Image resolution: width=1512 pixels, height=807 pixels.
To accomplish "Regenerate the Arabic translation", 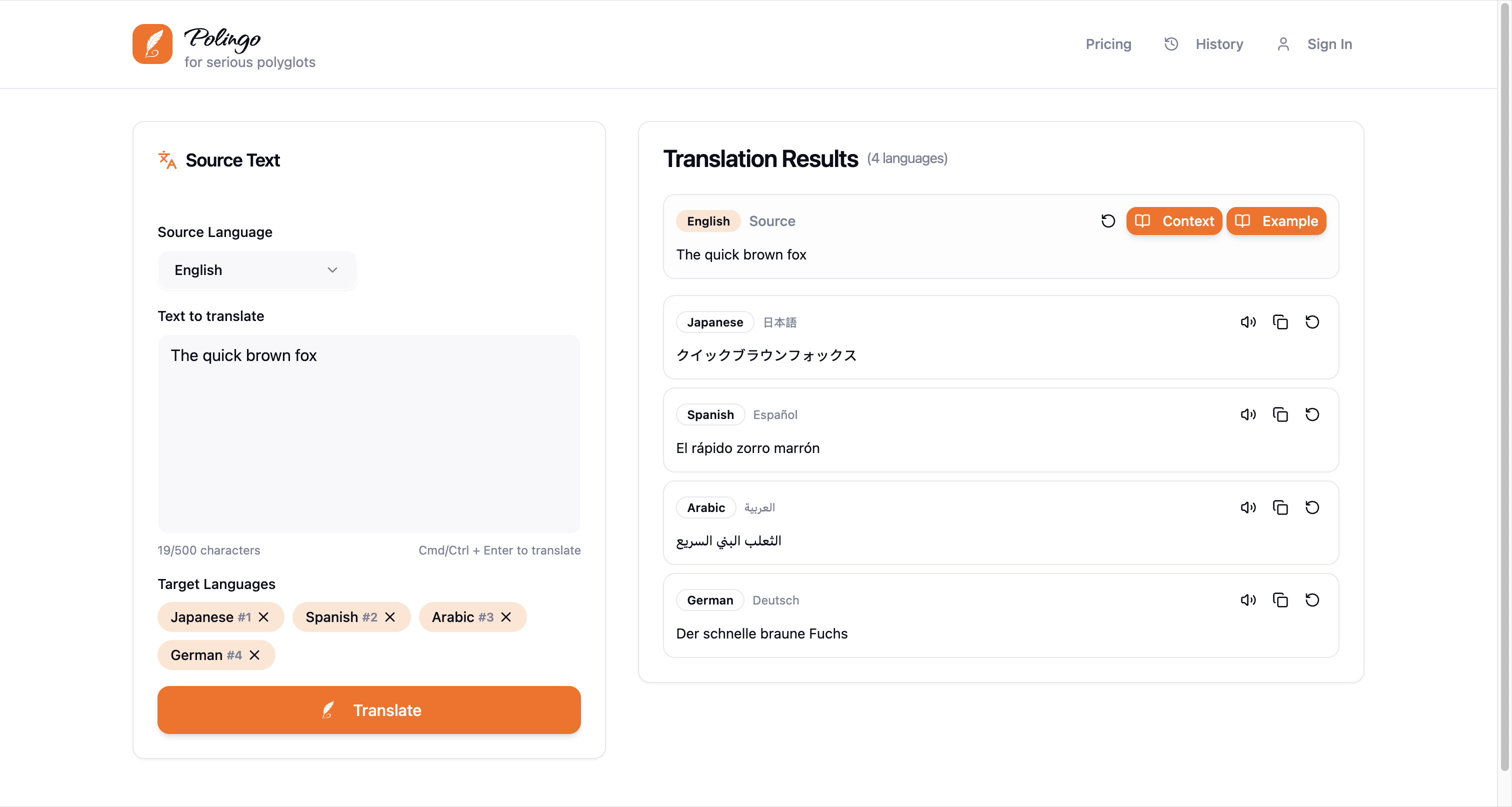I will click(1312, 507).
